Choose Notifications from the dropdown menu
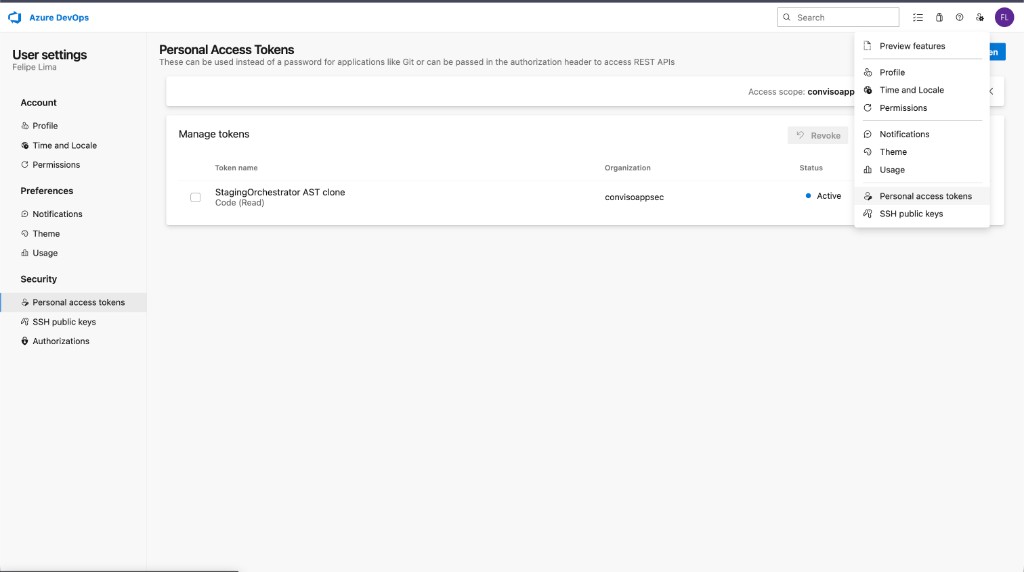This screenshot has height=572, width=1024. tap(921, 134)
